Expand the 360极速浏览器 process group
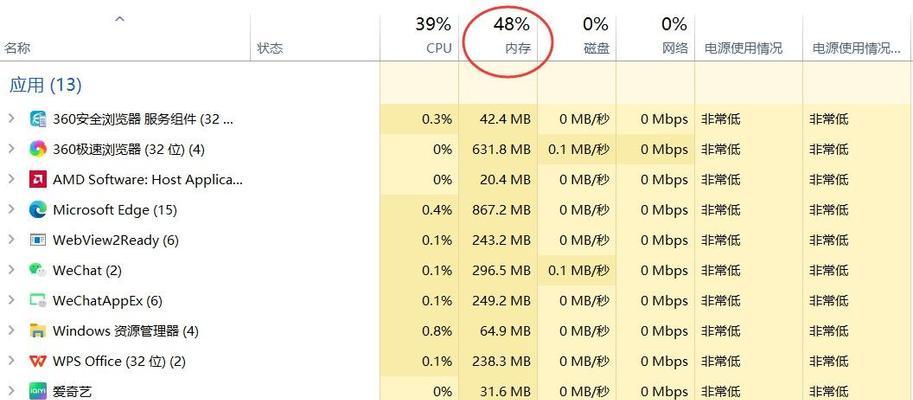913x400 pixels. (11, 149)
